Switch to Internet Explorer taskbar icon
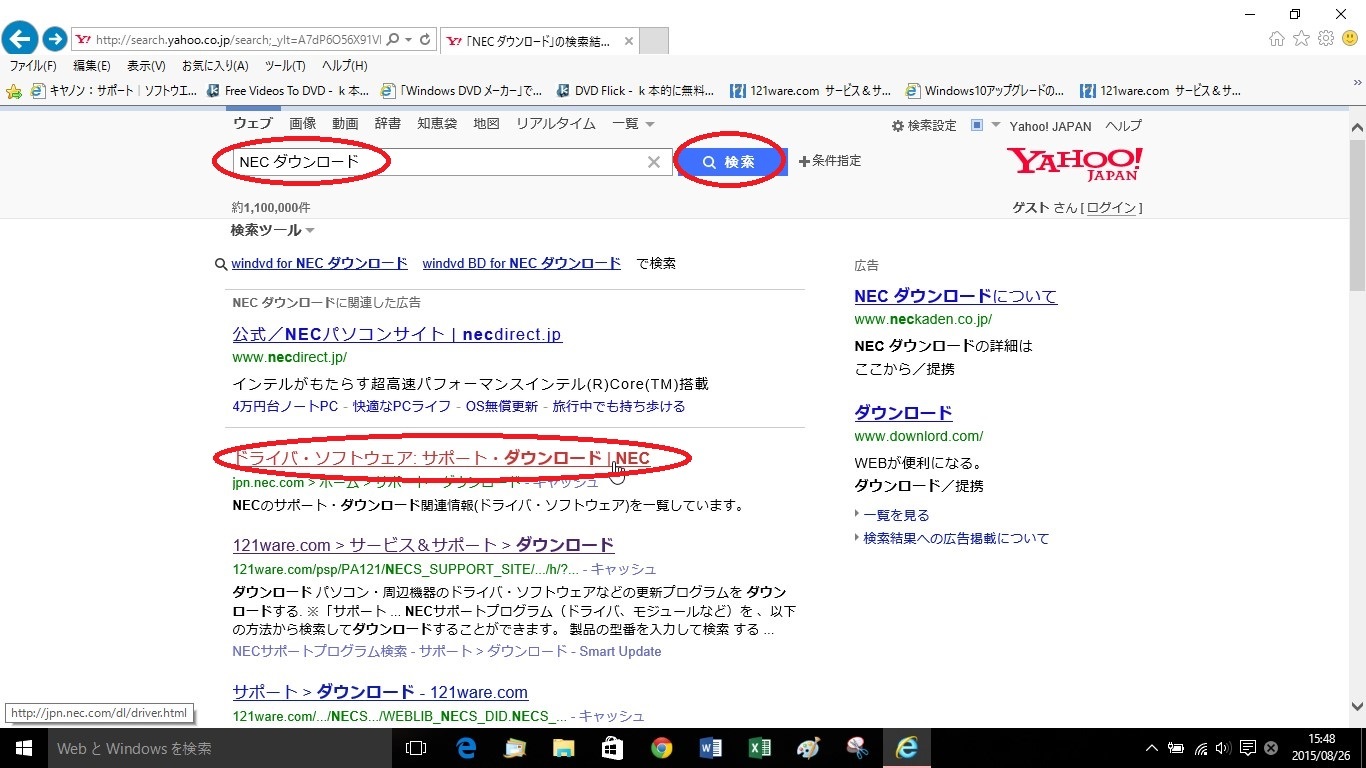Viewport: 1366px width, 768px height. (x=907, y=748)
